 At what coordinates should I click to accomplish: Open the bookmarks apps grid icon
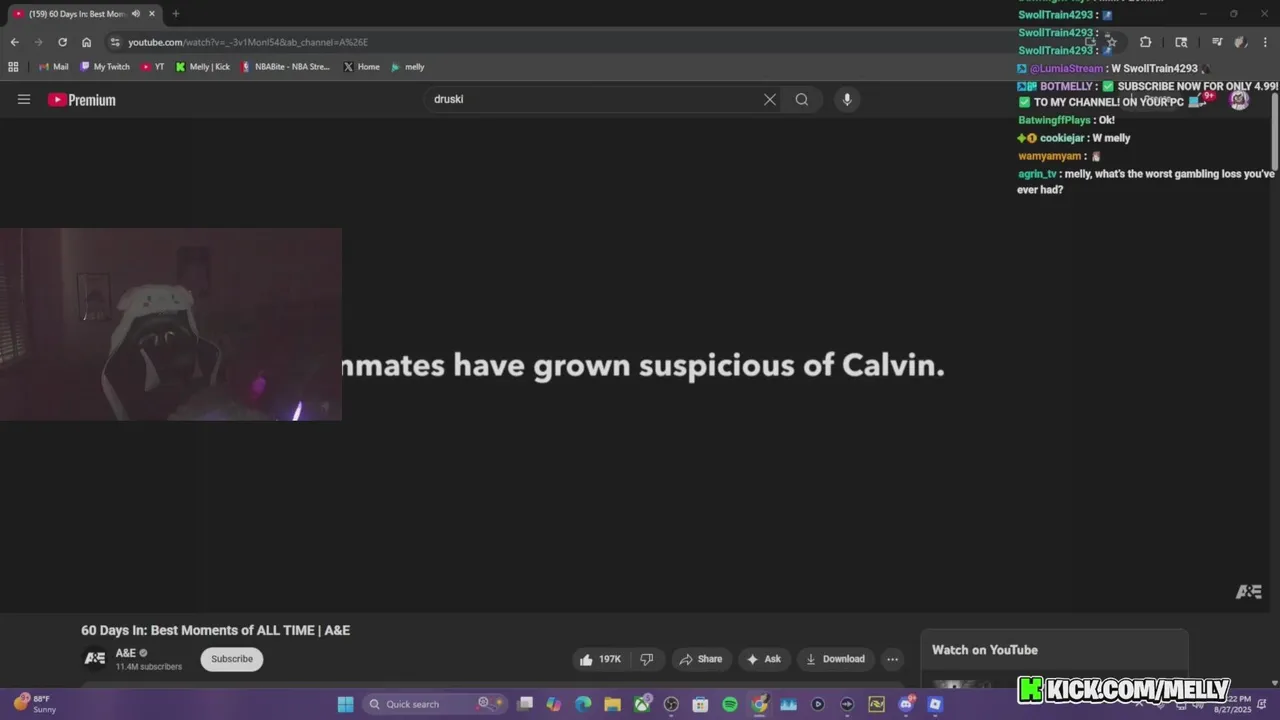pyautogui.click(x=13, y=67)
